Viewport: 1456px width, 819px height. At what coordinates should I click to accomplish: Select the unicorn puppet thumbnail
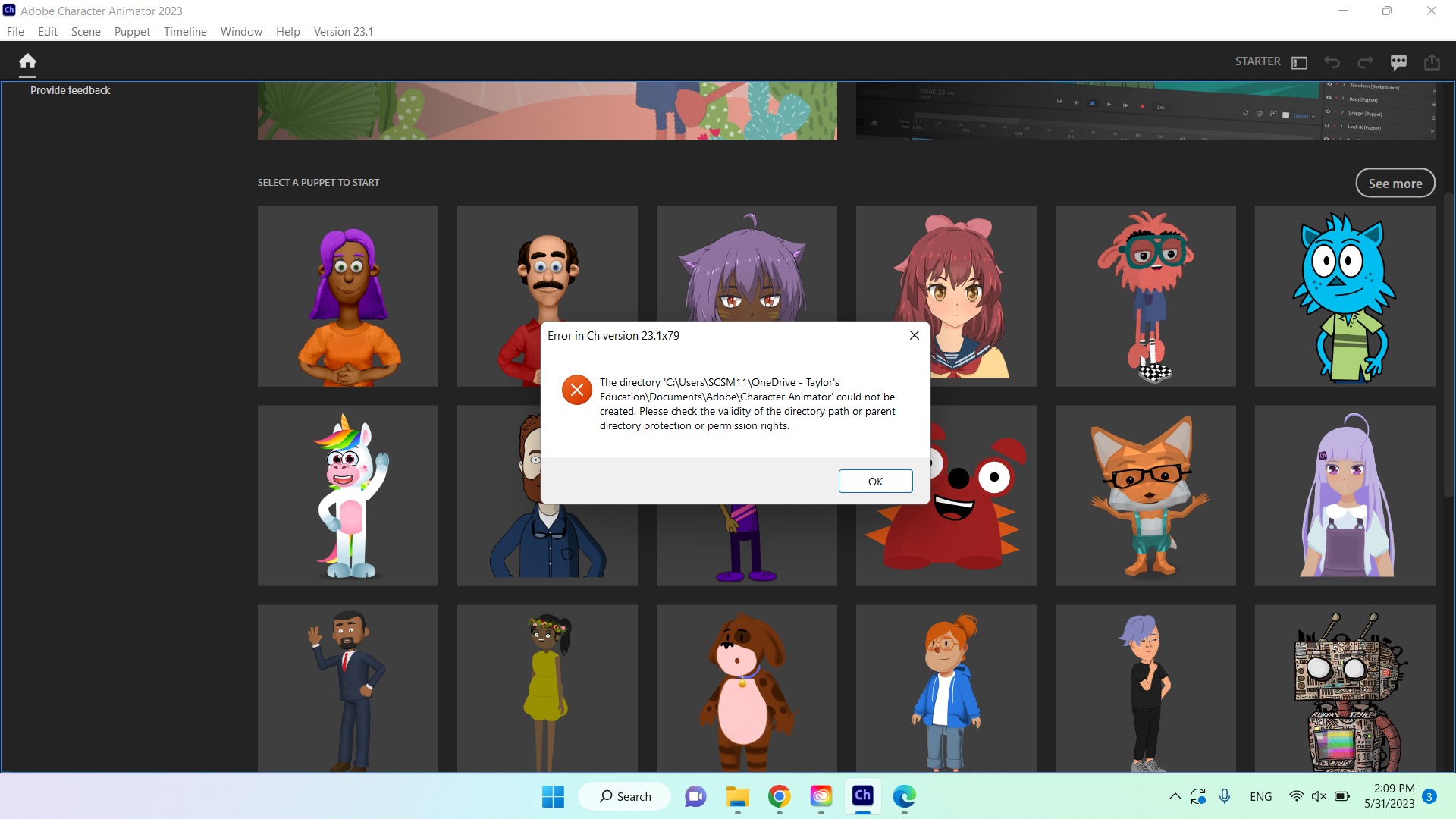(347, 495)
